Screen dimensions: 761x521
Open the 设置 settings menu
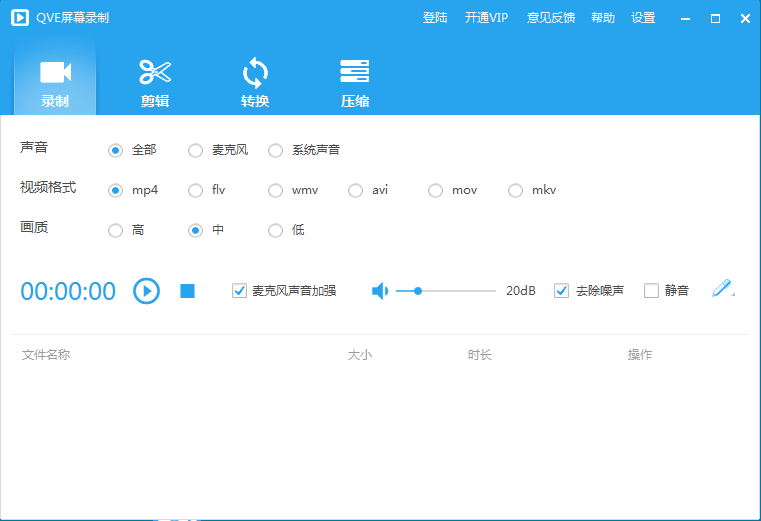click(x=643, y=18)
